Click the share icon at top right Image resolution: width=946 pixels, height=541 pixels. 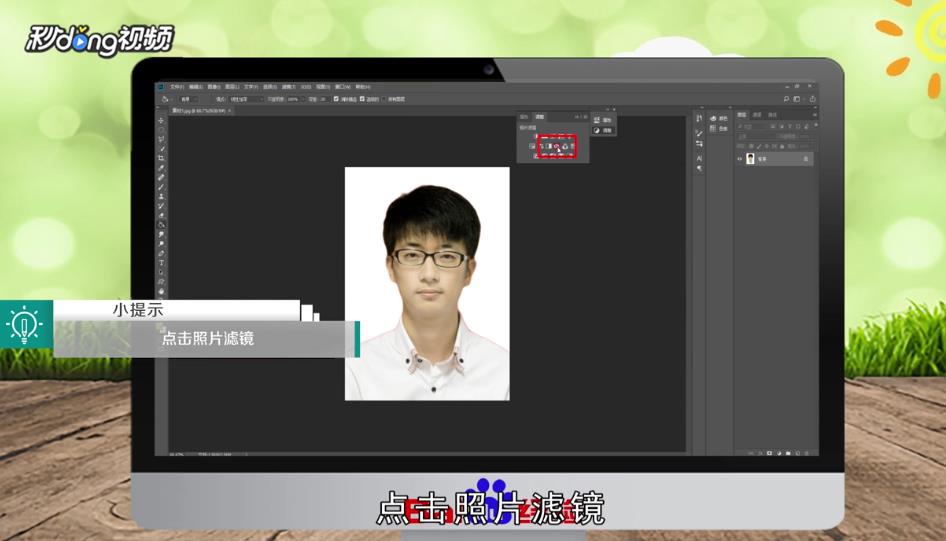coord(813,99)
